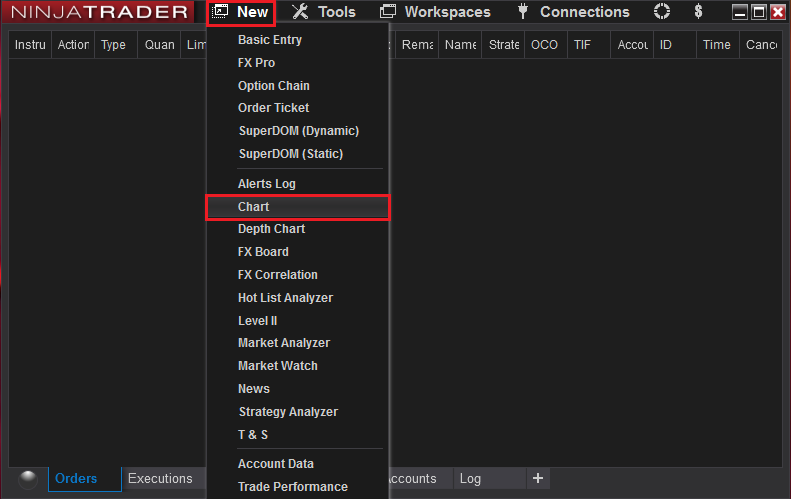Viewport: 791px width, 499px height.
Task: Click the Tools wrench icon
Action: coord(300,12)
